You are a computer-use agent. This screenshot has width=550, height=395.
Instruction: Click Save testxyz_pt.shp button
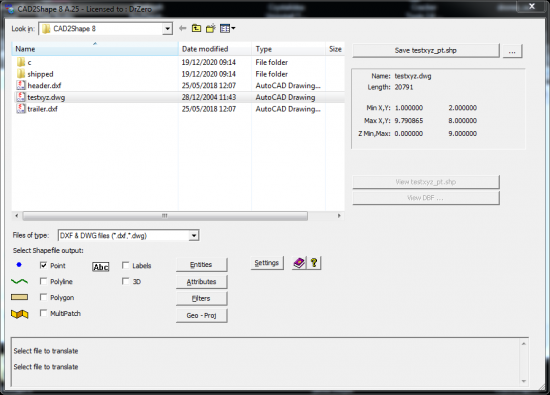tap(425, 51)
